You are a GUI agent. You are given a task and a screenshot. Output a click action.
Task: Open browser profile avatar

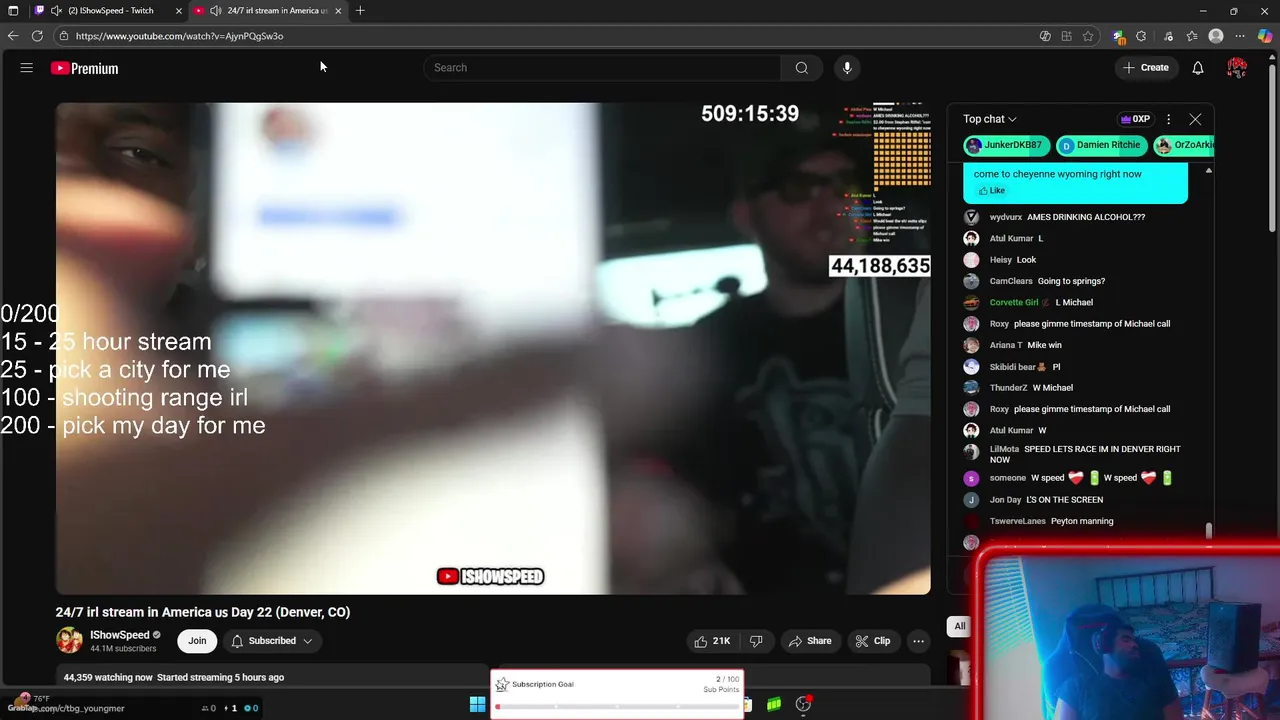pyautogui.click(x=1216, y=36)
